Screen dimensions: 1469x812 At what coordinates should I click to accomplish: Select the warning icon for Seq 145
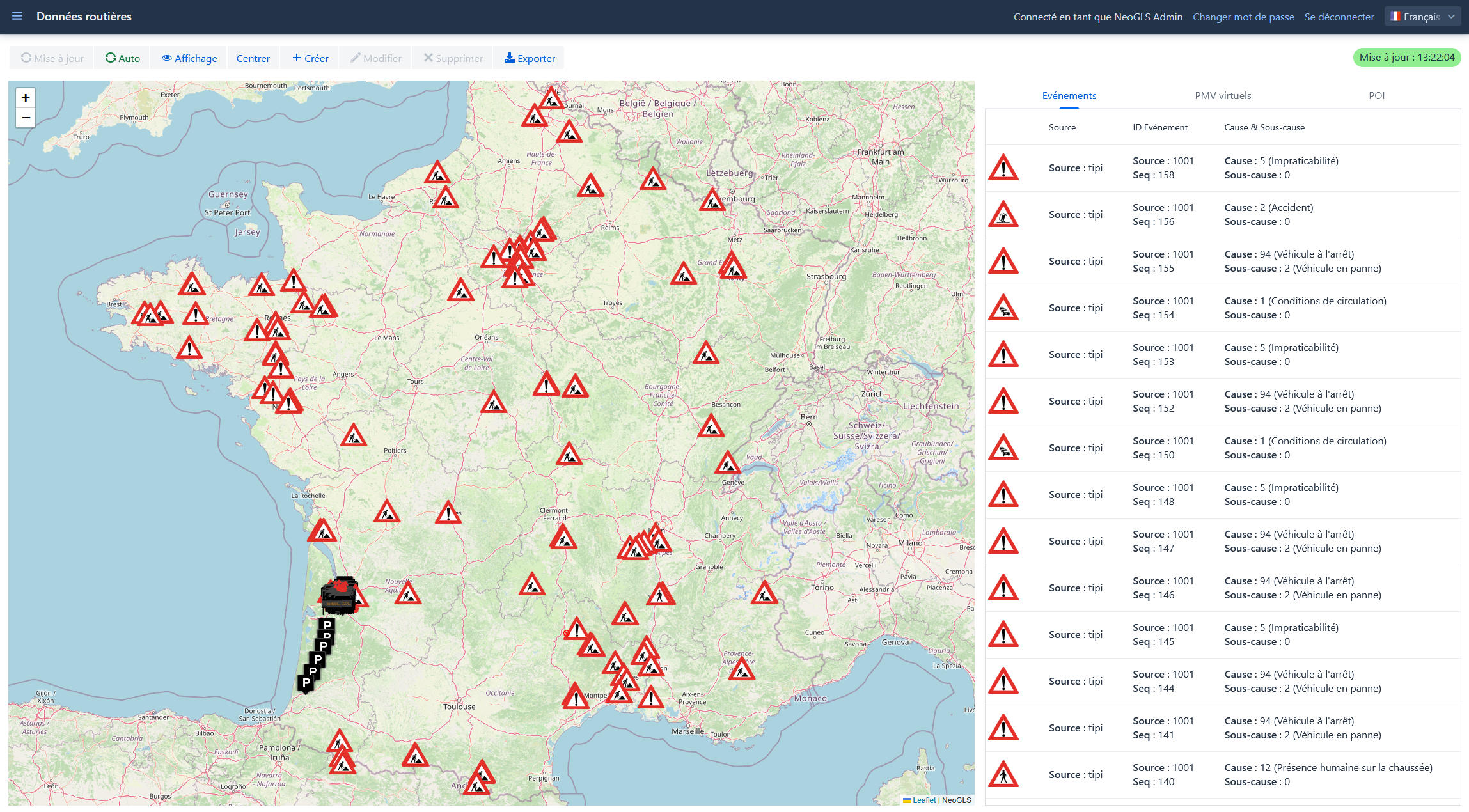pyautogui.click(x=1003, y=634)
